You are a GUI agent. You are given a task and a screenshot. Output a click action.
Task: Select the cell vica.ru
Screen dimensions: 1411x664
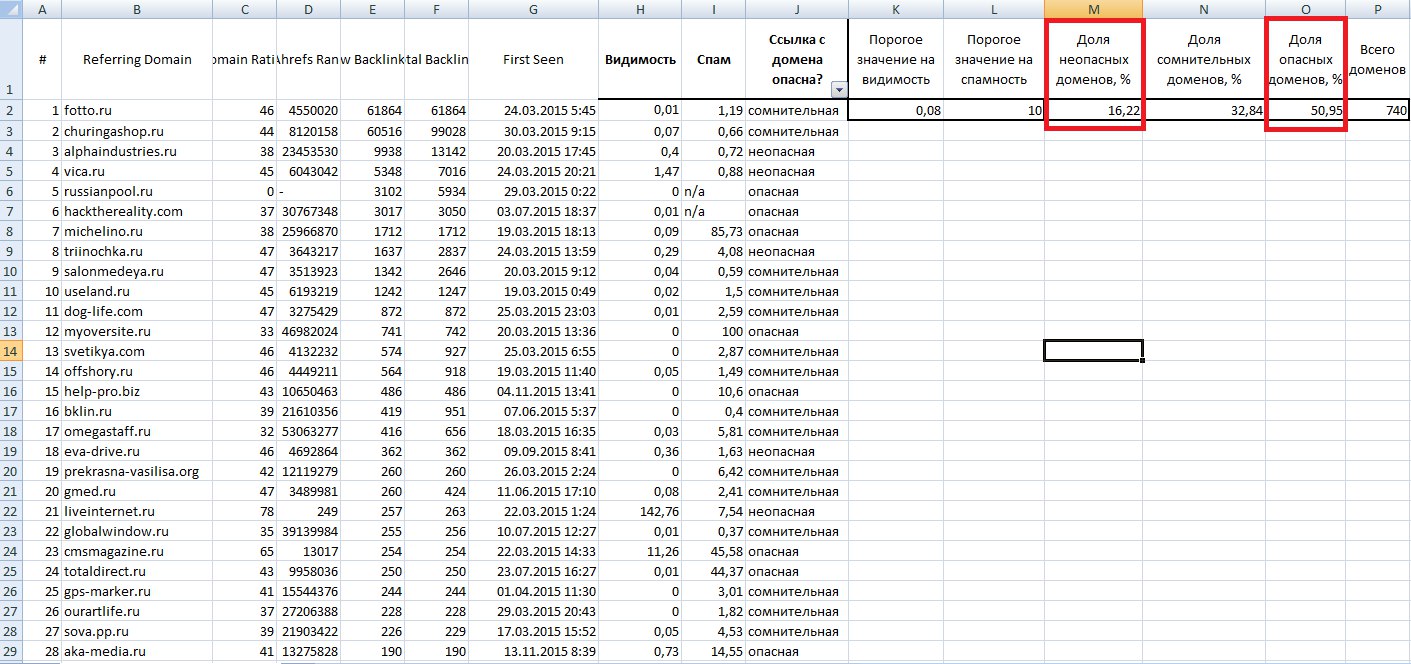click(x=136, y=171)
